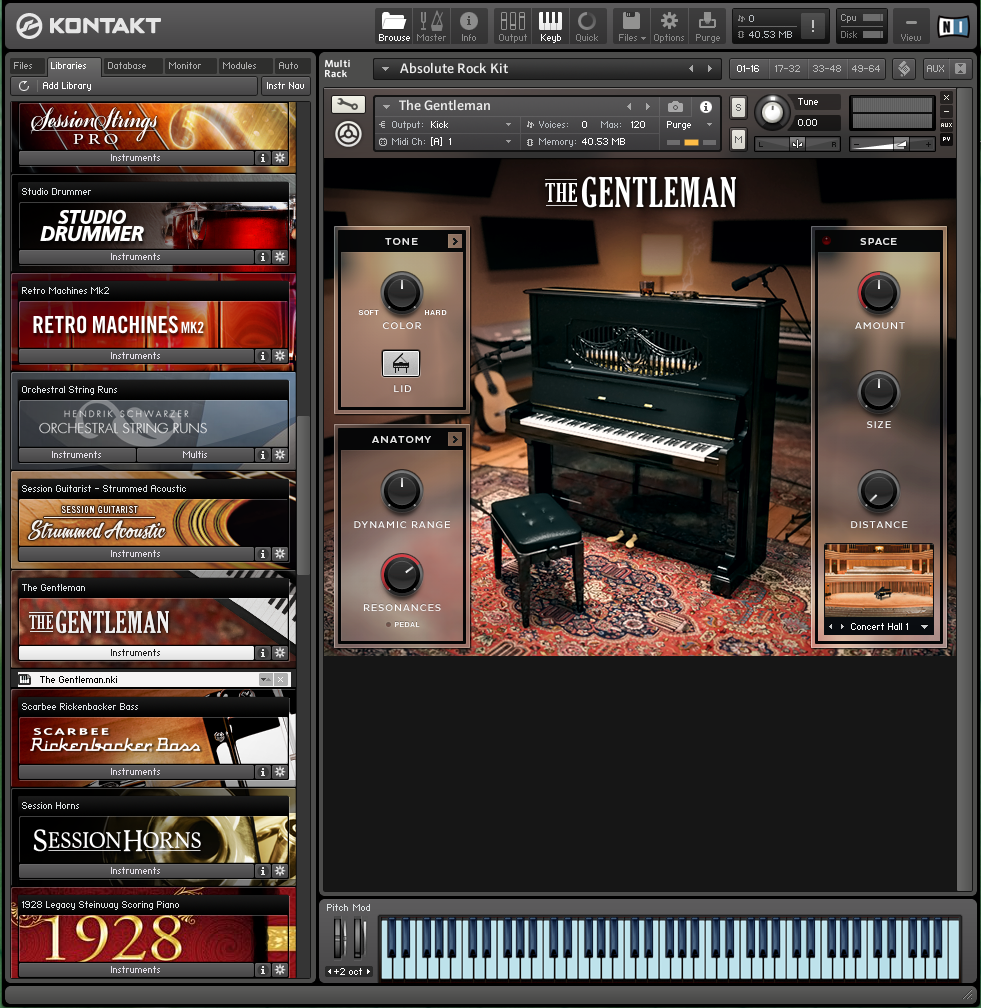The width and height of the screenshot is (981, 1008).
Task: Open instrument edit mode wrench icon
Action: (x=348, y=104)
